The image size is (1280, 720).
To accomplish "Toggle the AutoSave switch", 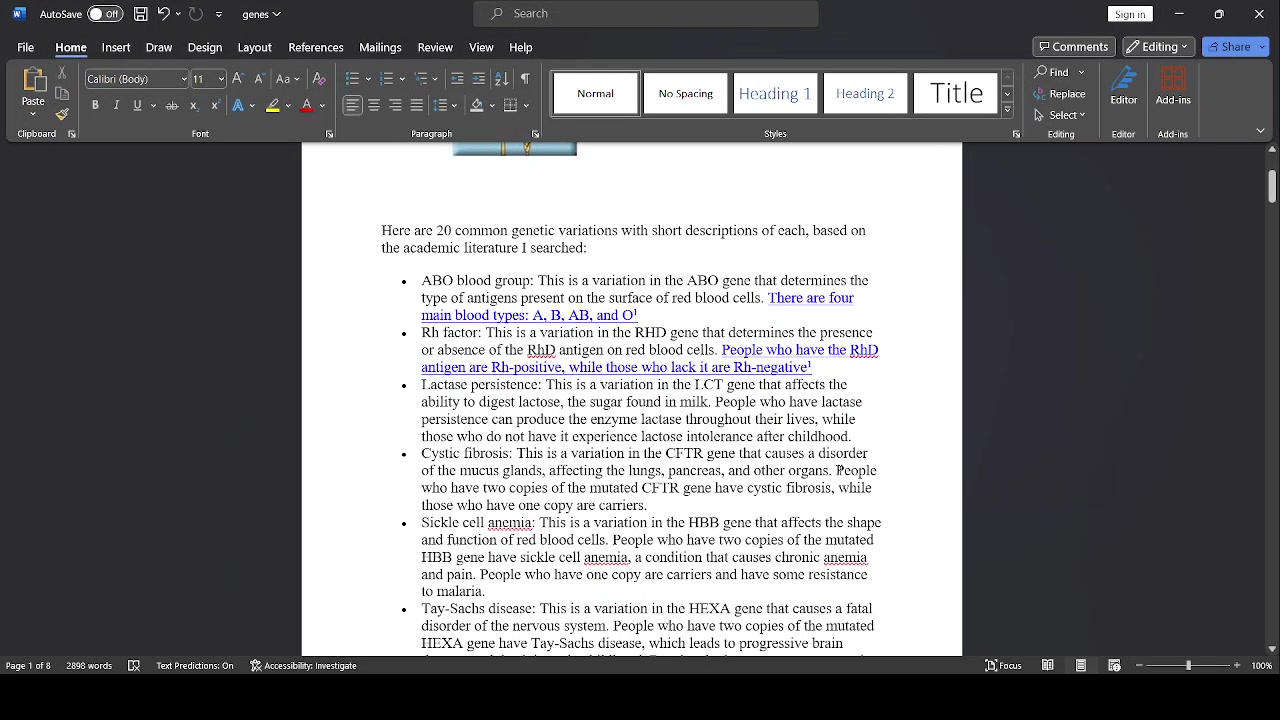I will [x=104, y=14].
